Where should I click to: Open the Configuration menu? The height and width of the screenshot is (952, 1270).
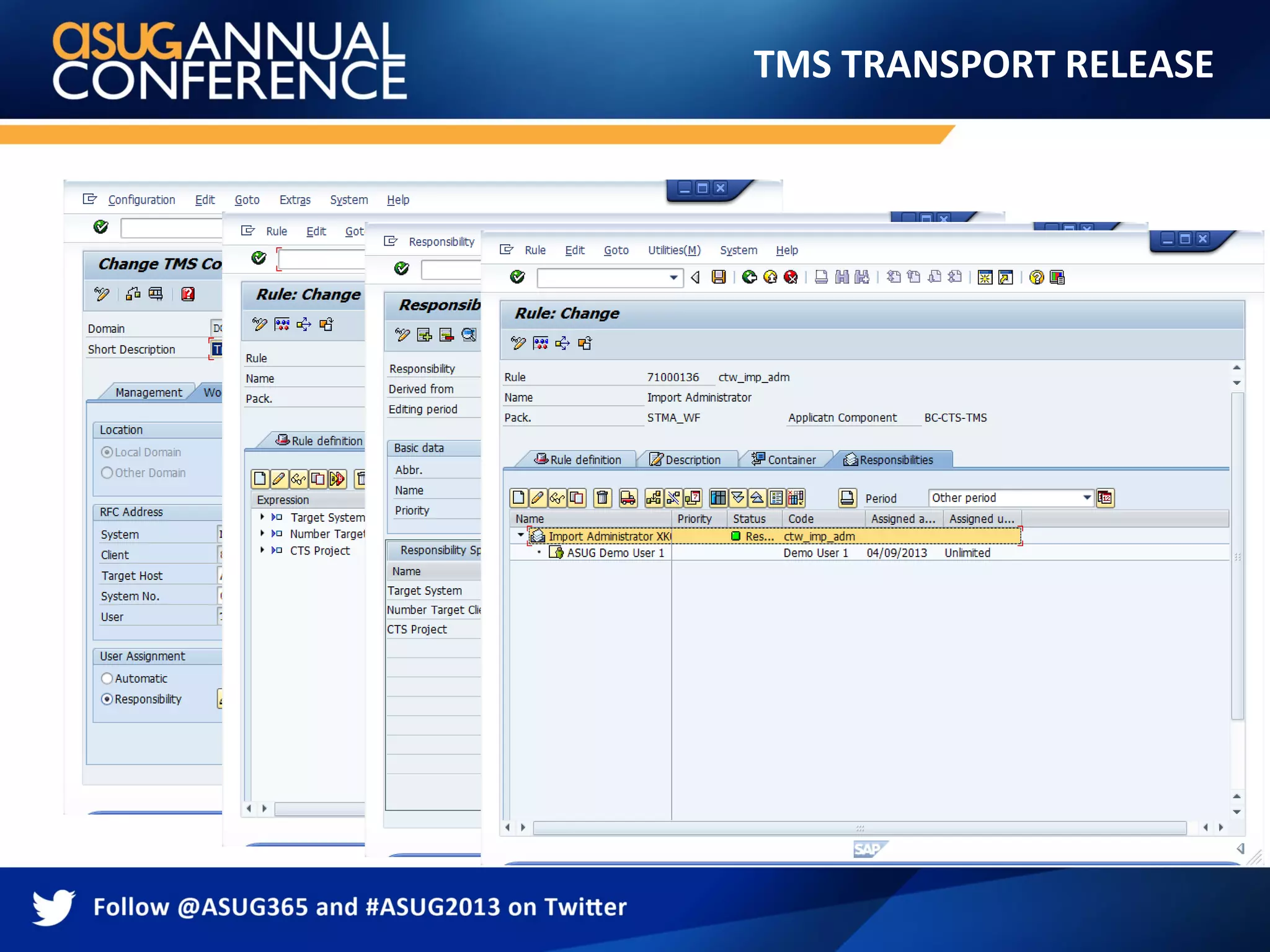pyautogui.click(x=141, y=200)
